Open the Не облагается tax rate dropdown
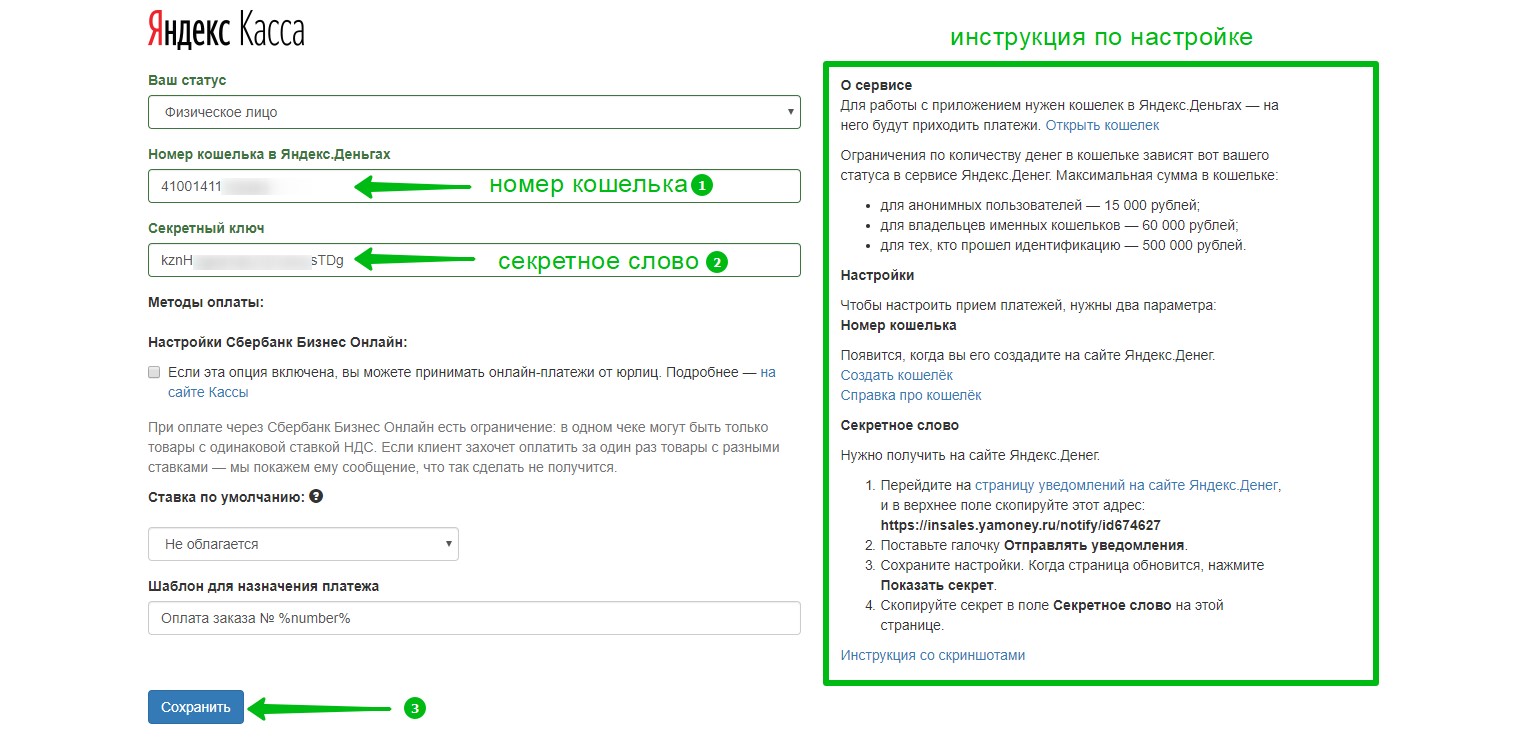The image size is (1528, 742). pos(303,544)
